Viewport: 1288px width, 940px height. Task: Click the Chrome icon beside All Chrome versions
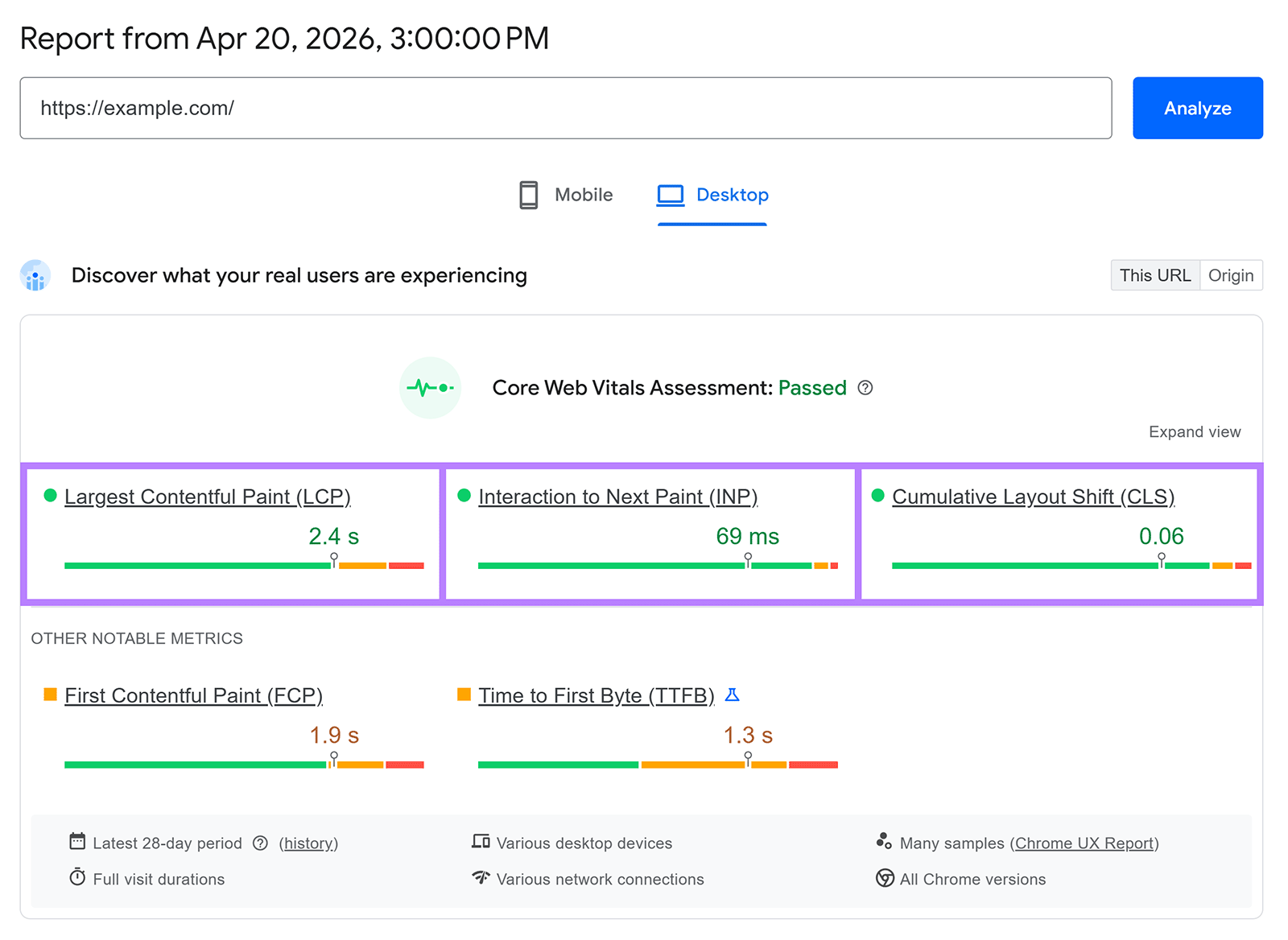tap(885, 878)
